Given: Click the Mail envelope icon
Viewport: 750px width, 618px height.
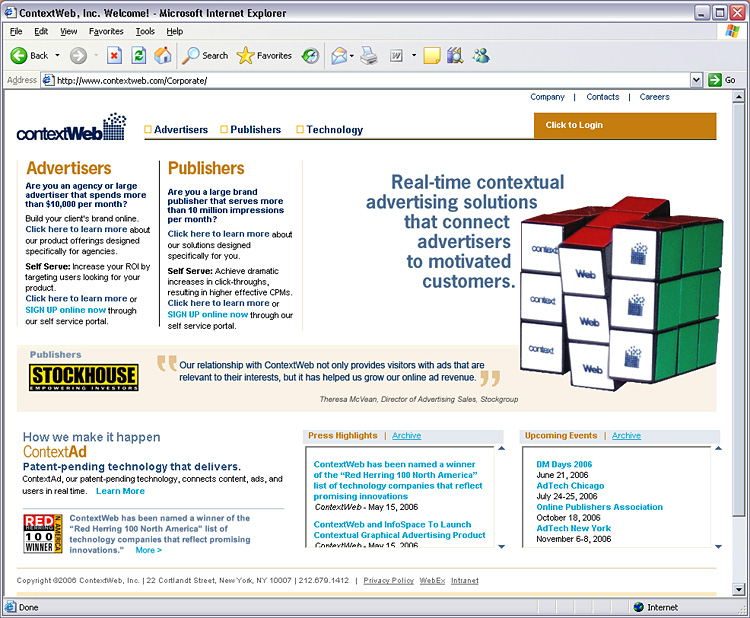Looking at the screenshot, I should (339, 55).
